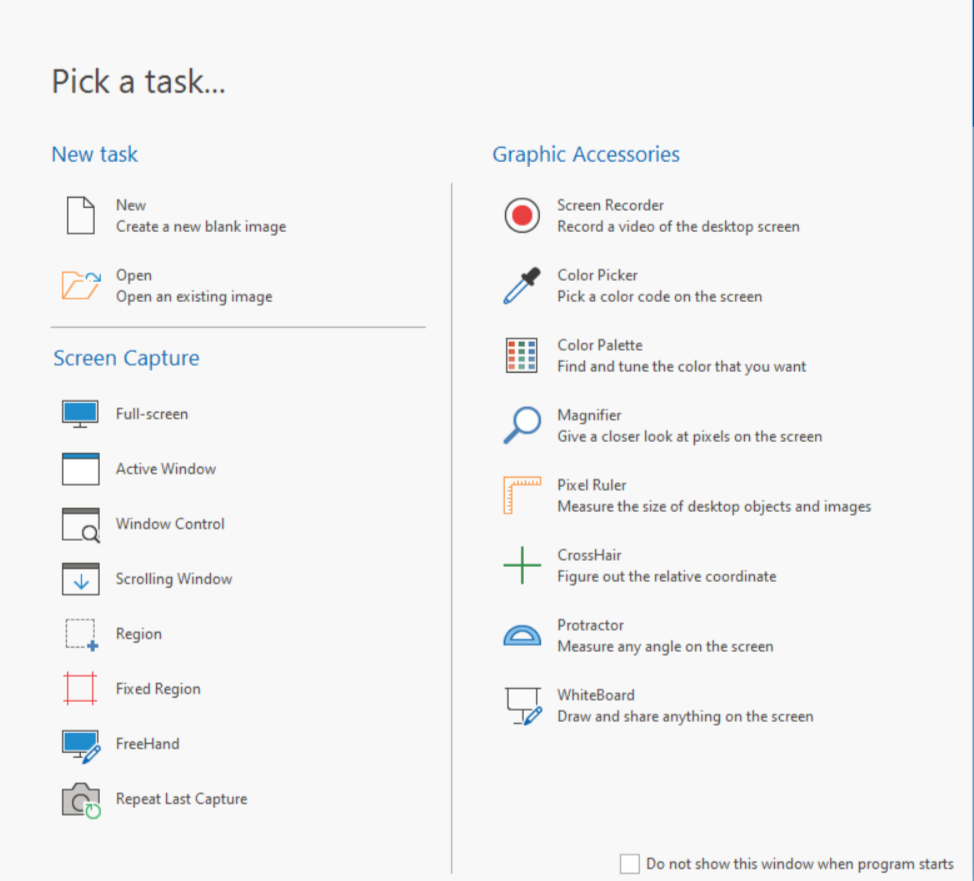Pick the Region capture icon

(x=81, y=634)
